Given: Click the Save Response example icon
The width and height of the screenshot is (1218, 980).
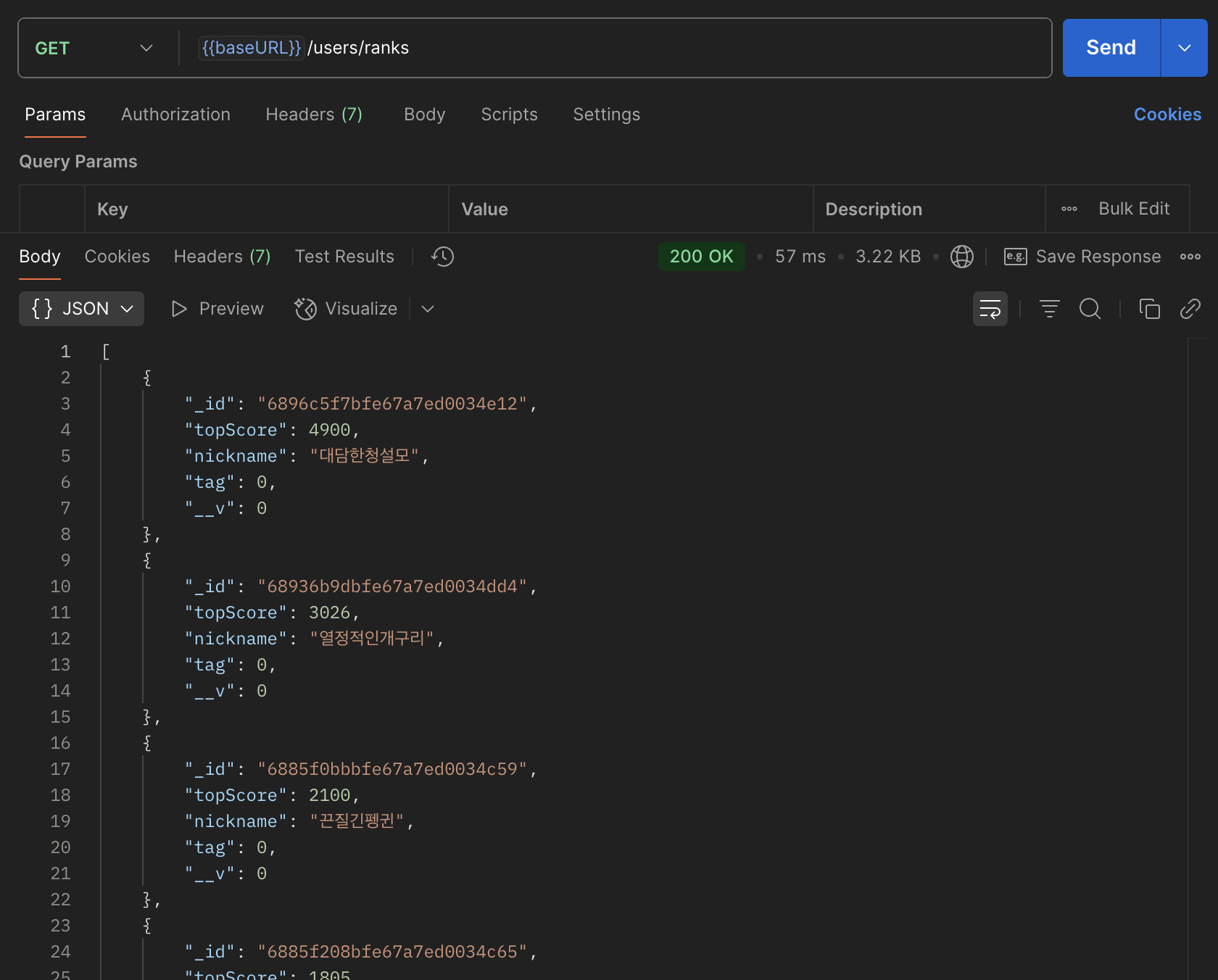Looking at the screenshot, I should tap(1015, 257).
